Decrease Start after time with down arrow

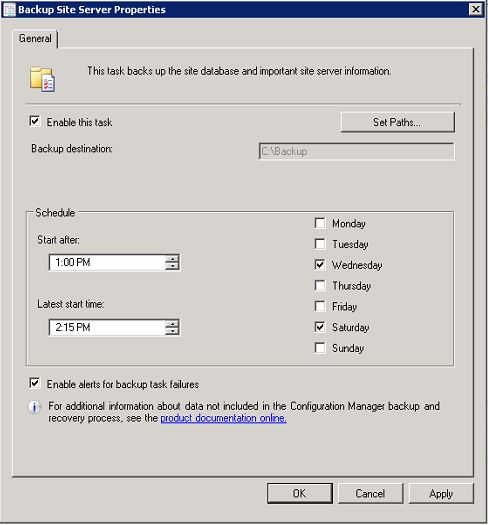[x=172, y=266]
